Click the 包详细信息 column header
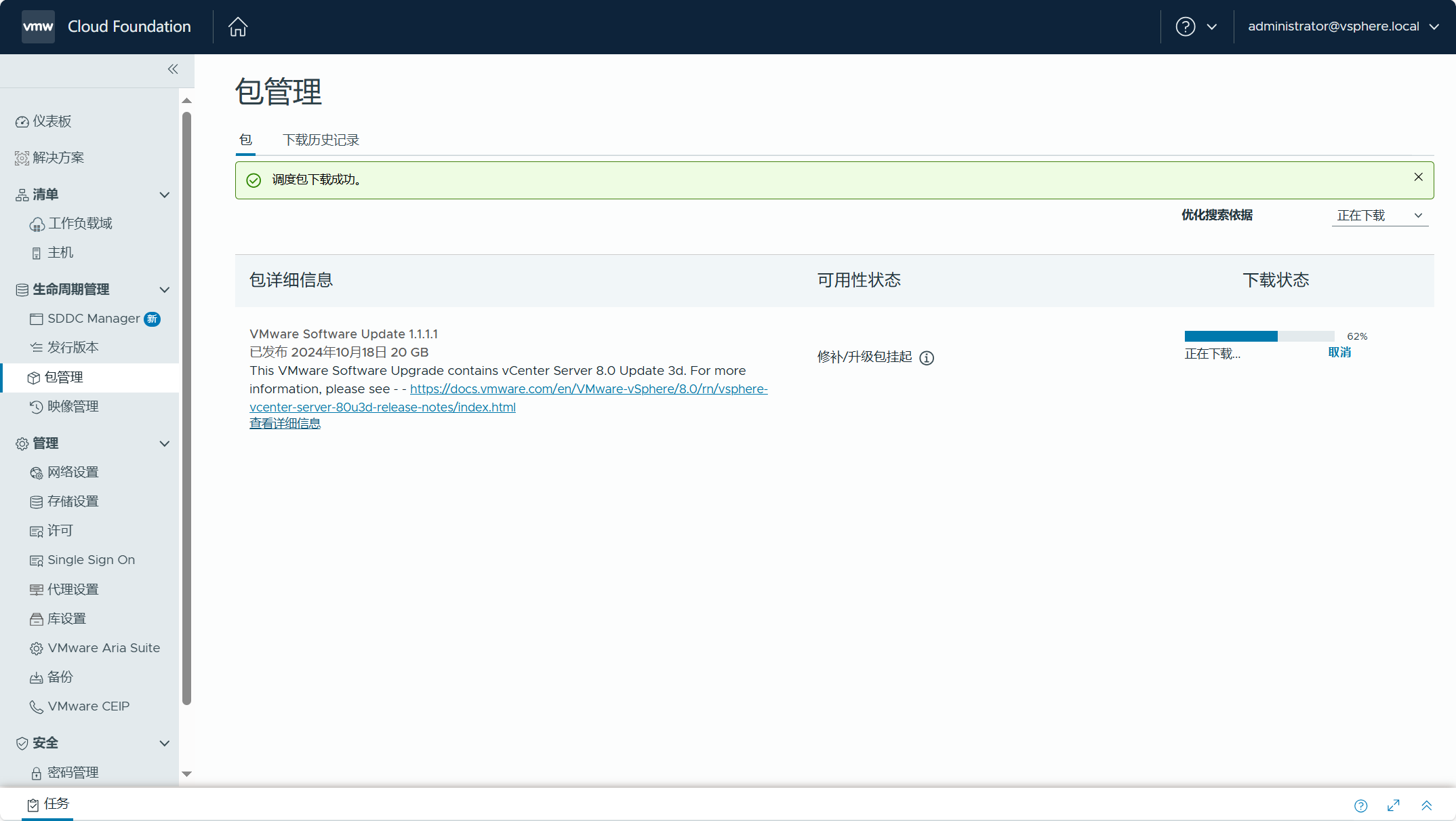 [x=291, y=280]
